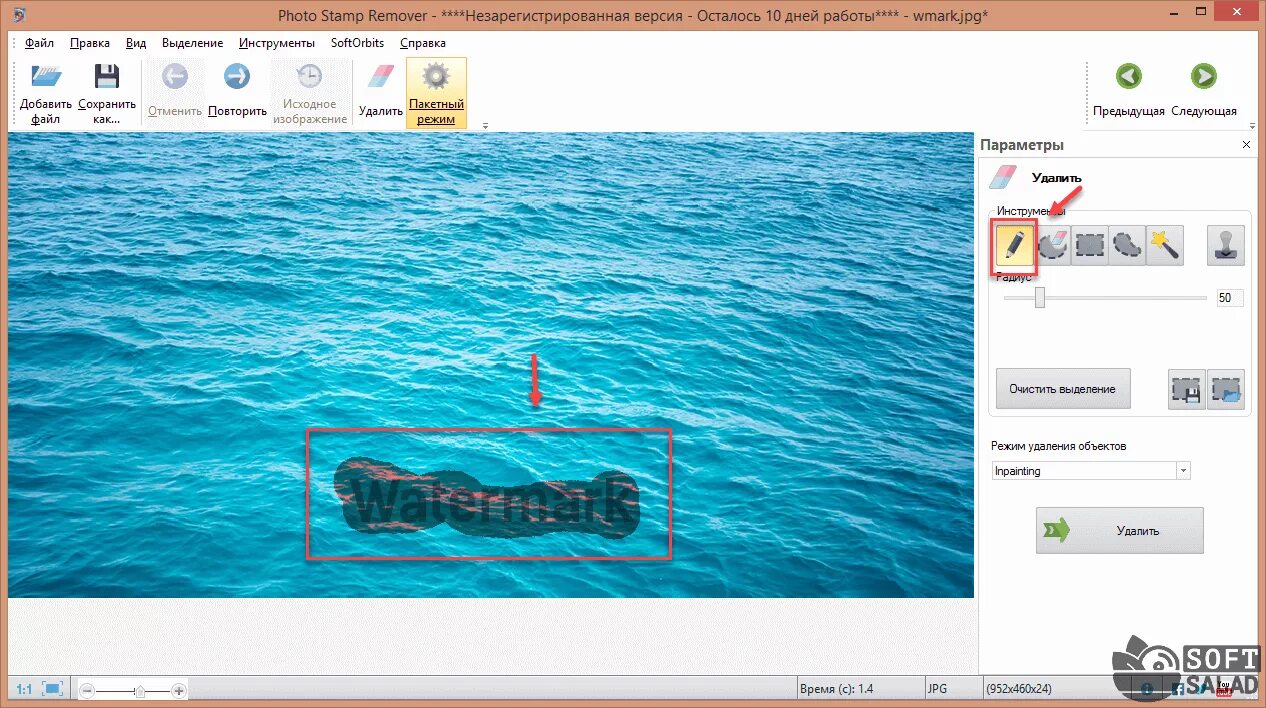This screenshot has height=708, width=1266.
Task: Zoom in with plus button
Action: tap(179, 690)
